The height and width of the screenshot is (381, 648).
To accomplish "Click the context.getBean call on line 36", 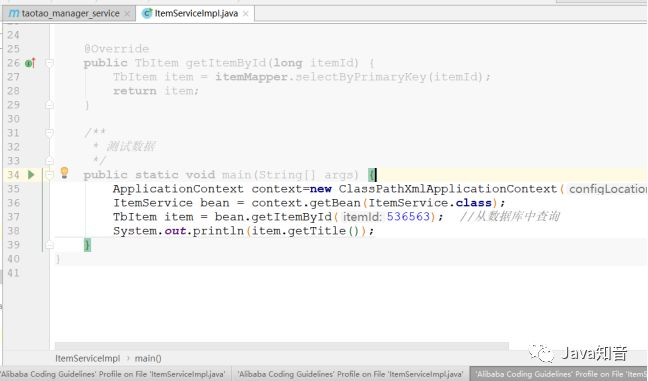I will point(306,203).
